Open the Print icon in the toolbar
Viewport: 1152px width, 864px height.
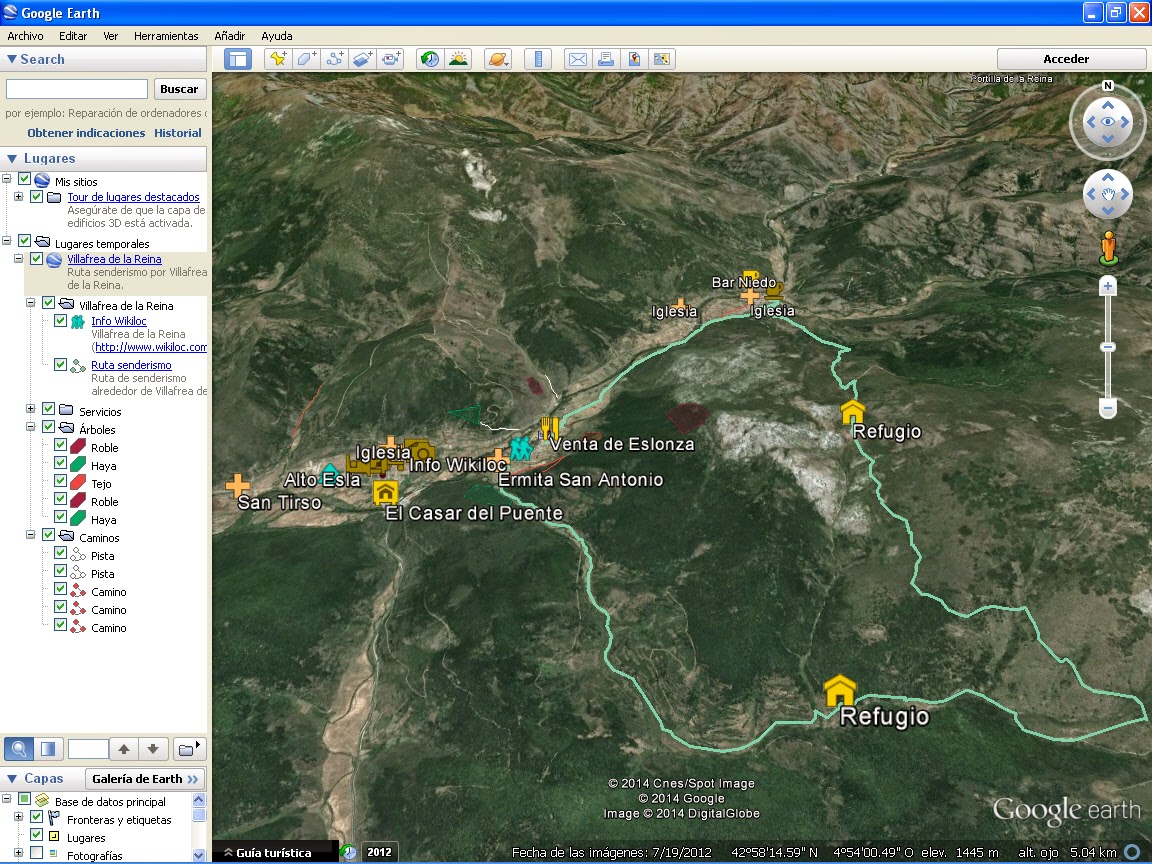click(x=606, y=59)
